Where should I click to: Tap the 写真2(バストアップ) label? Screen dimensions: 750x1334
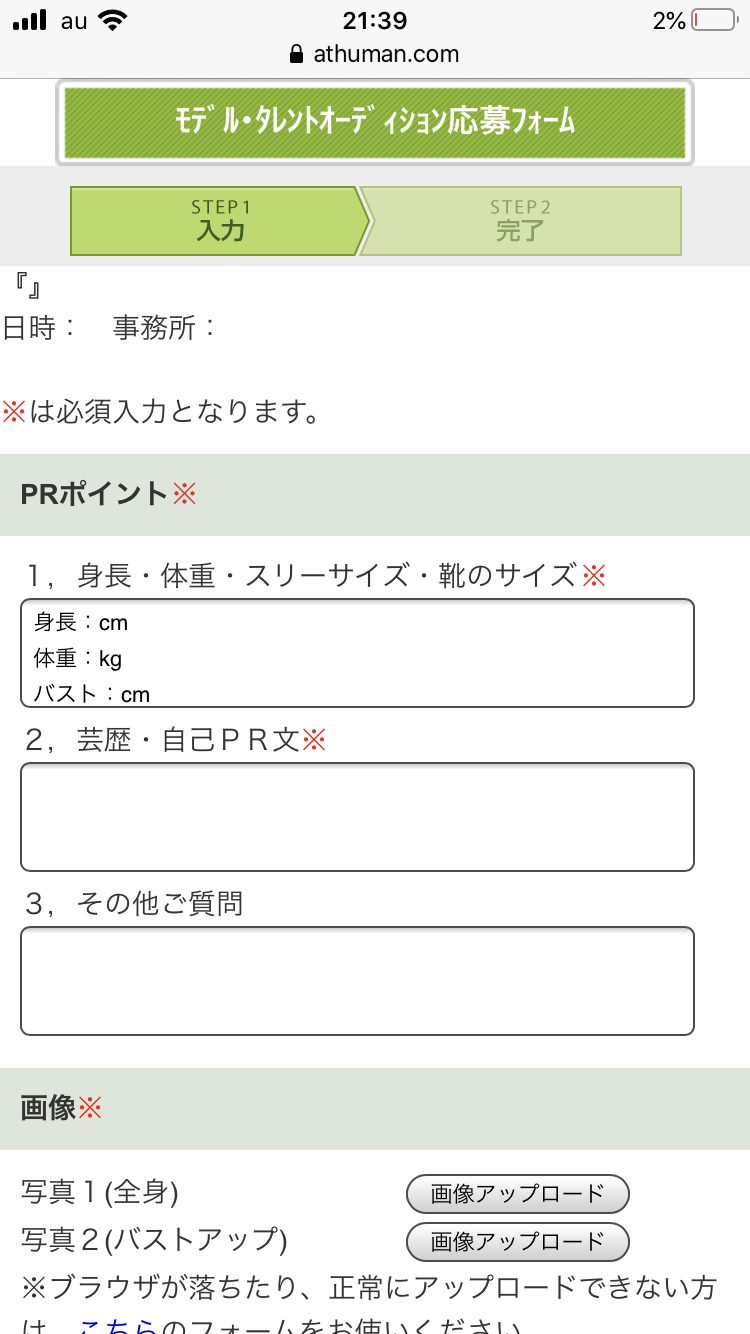(154, 1240)
